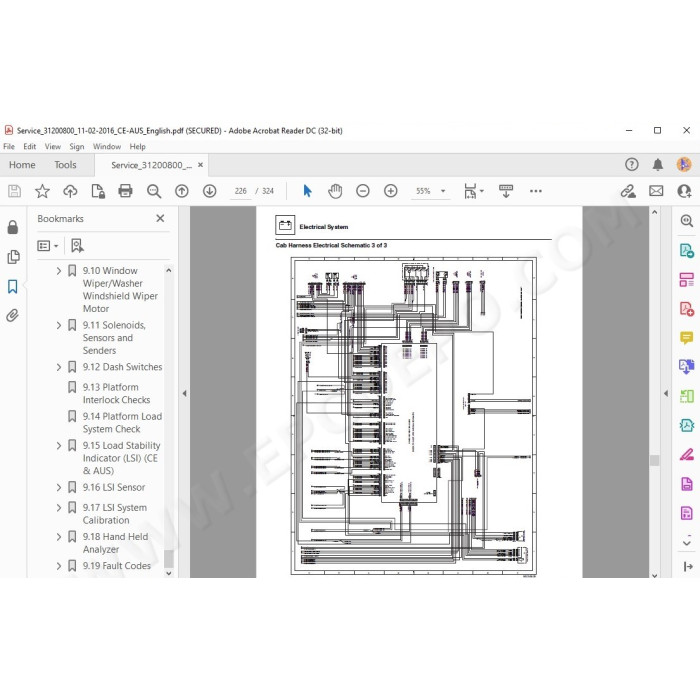700x700 pixels.
Task: Open the Window menu
Action: point(107,146)
